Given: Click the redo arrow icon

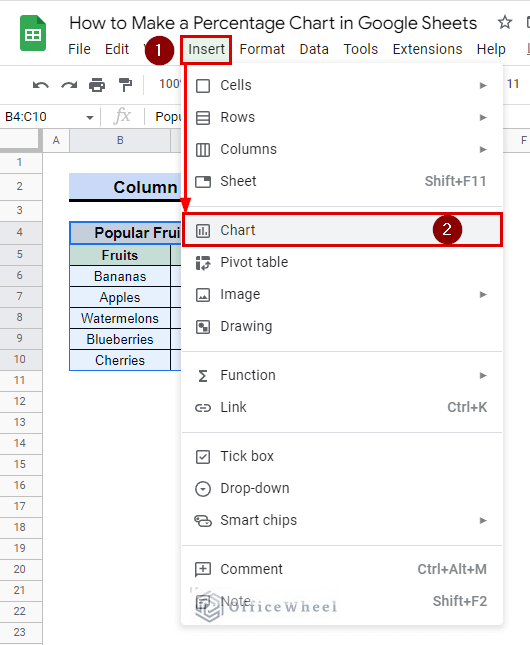Looking at the screenshot, I should pos(69,85).
